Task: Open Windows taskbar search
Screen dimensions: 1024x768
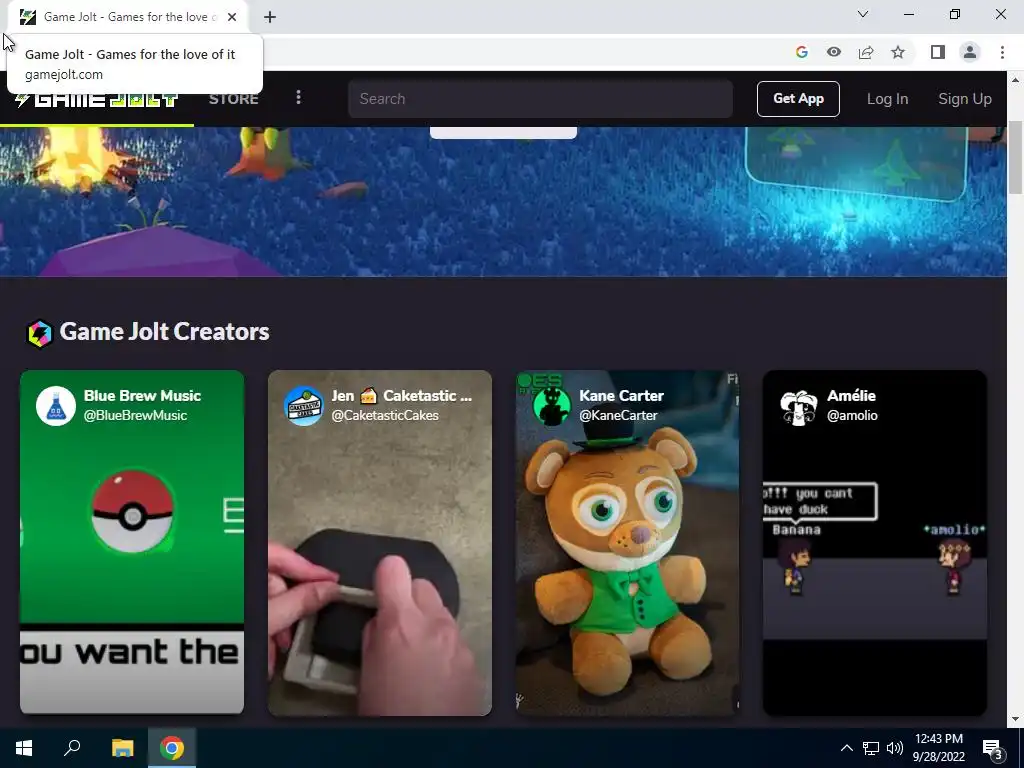Action: pyautogui.click(x=72, y=748)
